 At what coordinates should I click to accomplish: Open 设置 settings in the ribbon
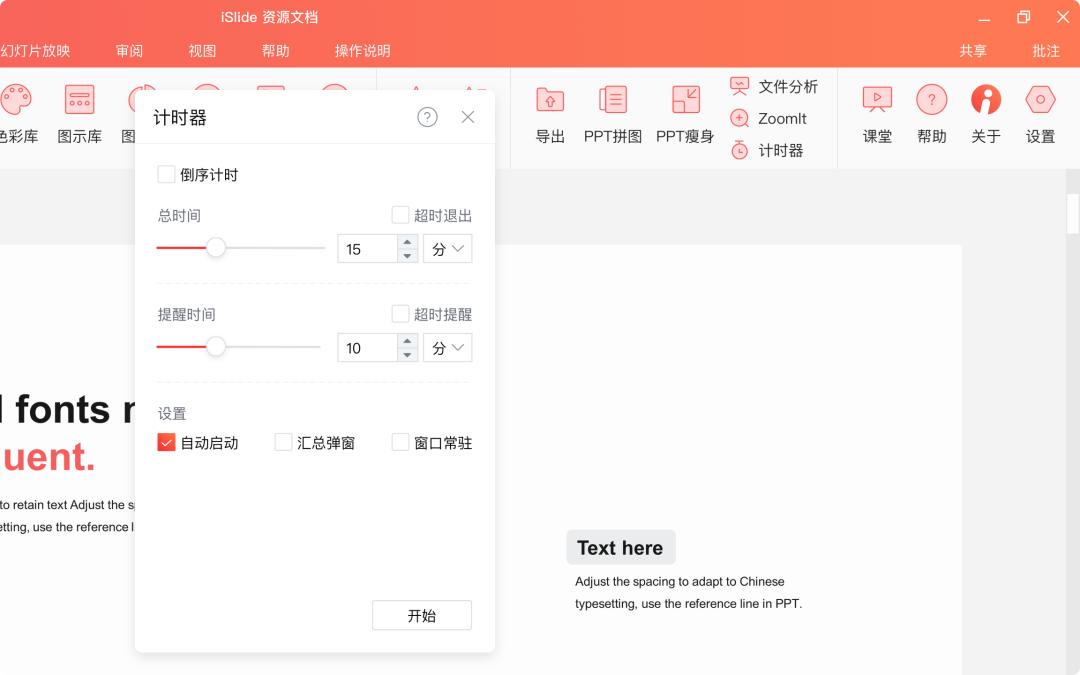(1040, 113)
